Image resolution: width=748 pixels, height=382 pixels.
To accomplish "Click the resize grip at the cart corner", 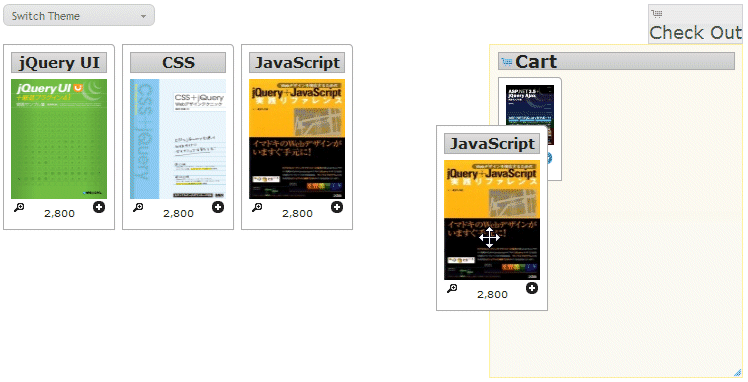I will (738, 372).
